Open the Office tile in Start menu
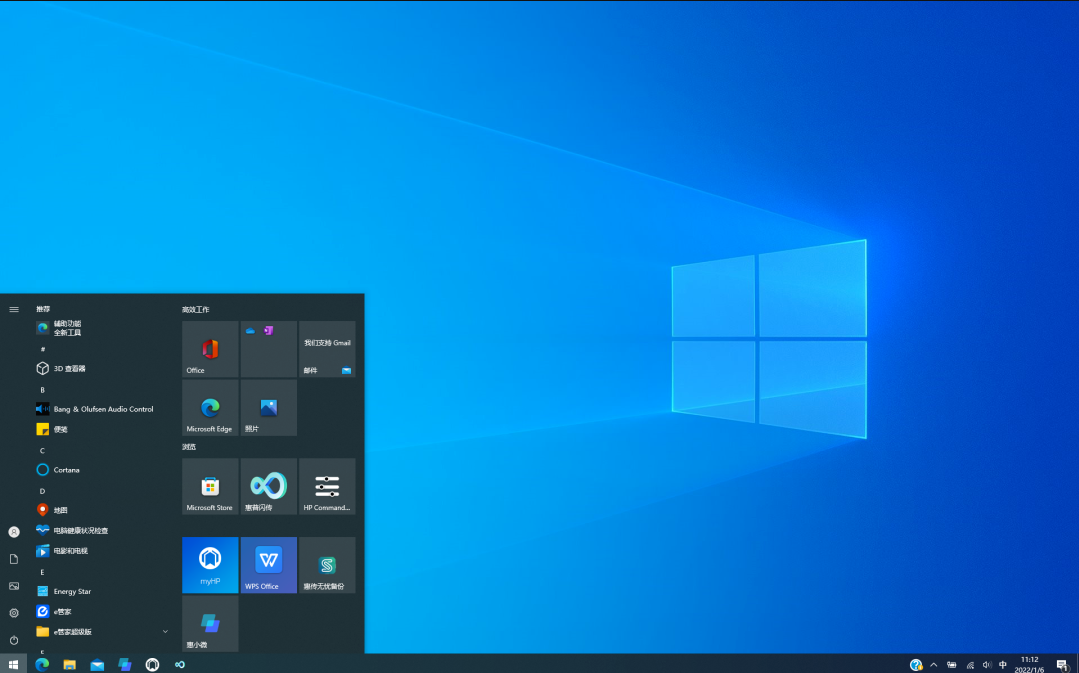 tap(210, 349)
